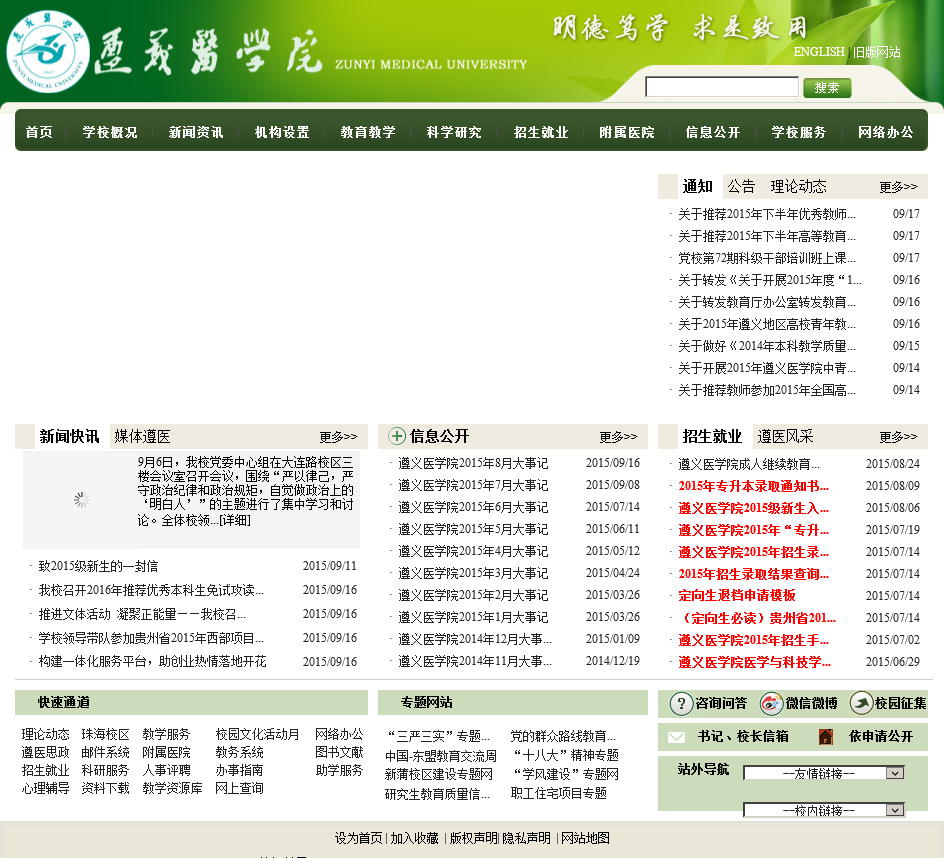Select the 新闻快讯 tab
The image size is (944, 858).
[x=69, y=436]
